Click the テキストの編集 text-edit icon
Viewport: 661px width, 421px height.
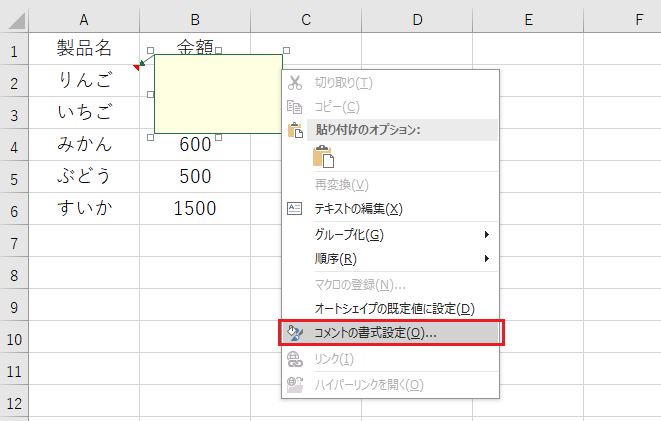point(294,209)
